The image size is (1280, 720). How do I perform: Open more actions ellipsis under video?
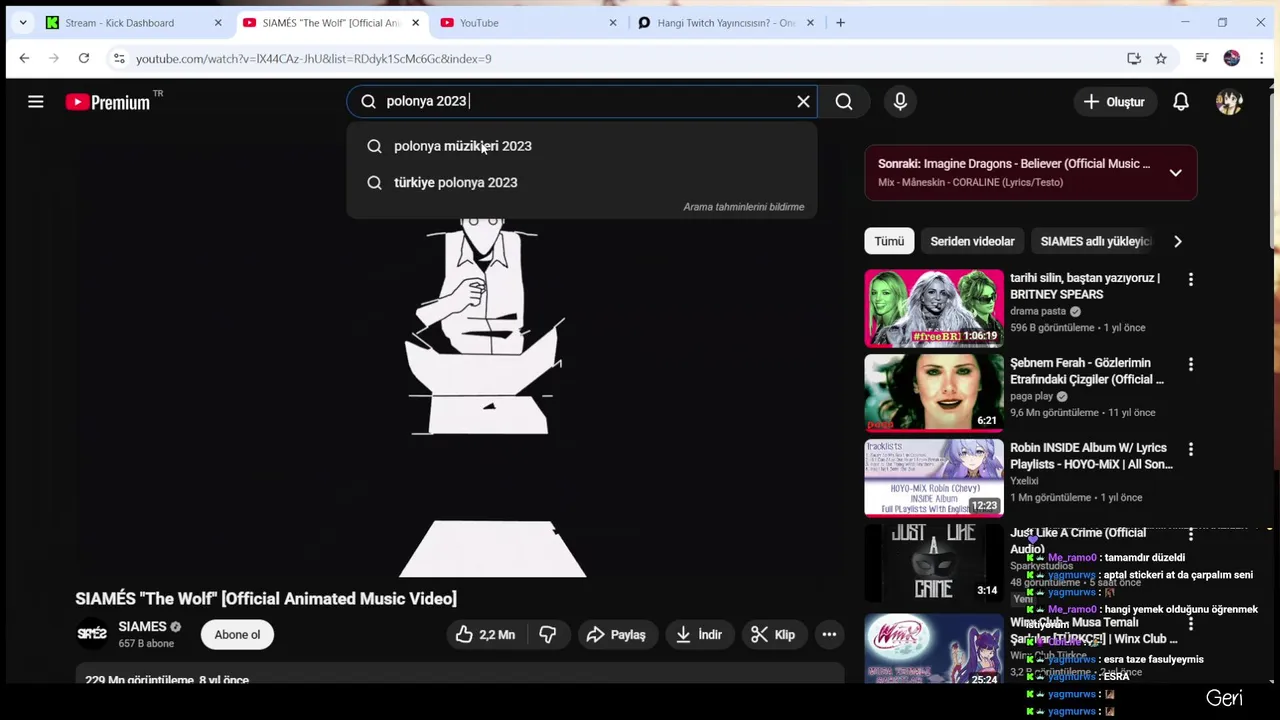[x=829, y=634]
